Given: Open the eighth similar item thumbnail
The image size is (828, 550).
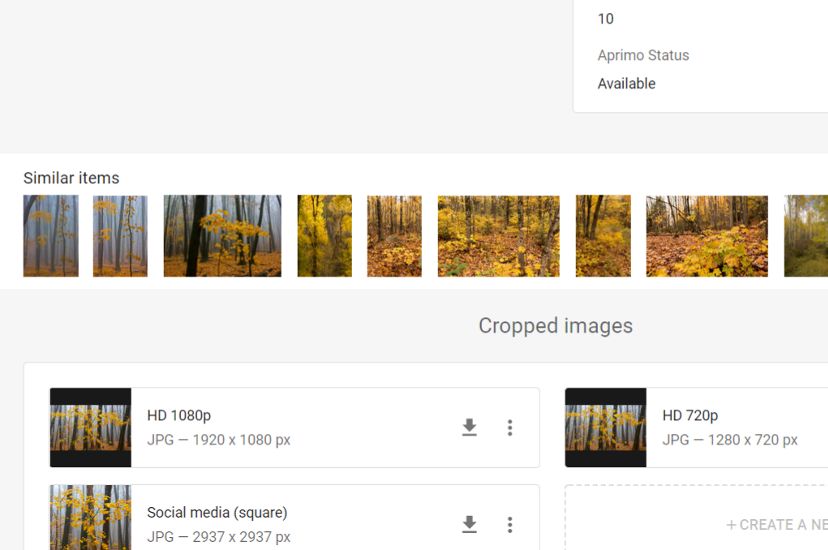Looking at the screenshot, I should pyautogui.click(x=707, y=236).
